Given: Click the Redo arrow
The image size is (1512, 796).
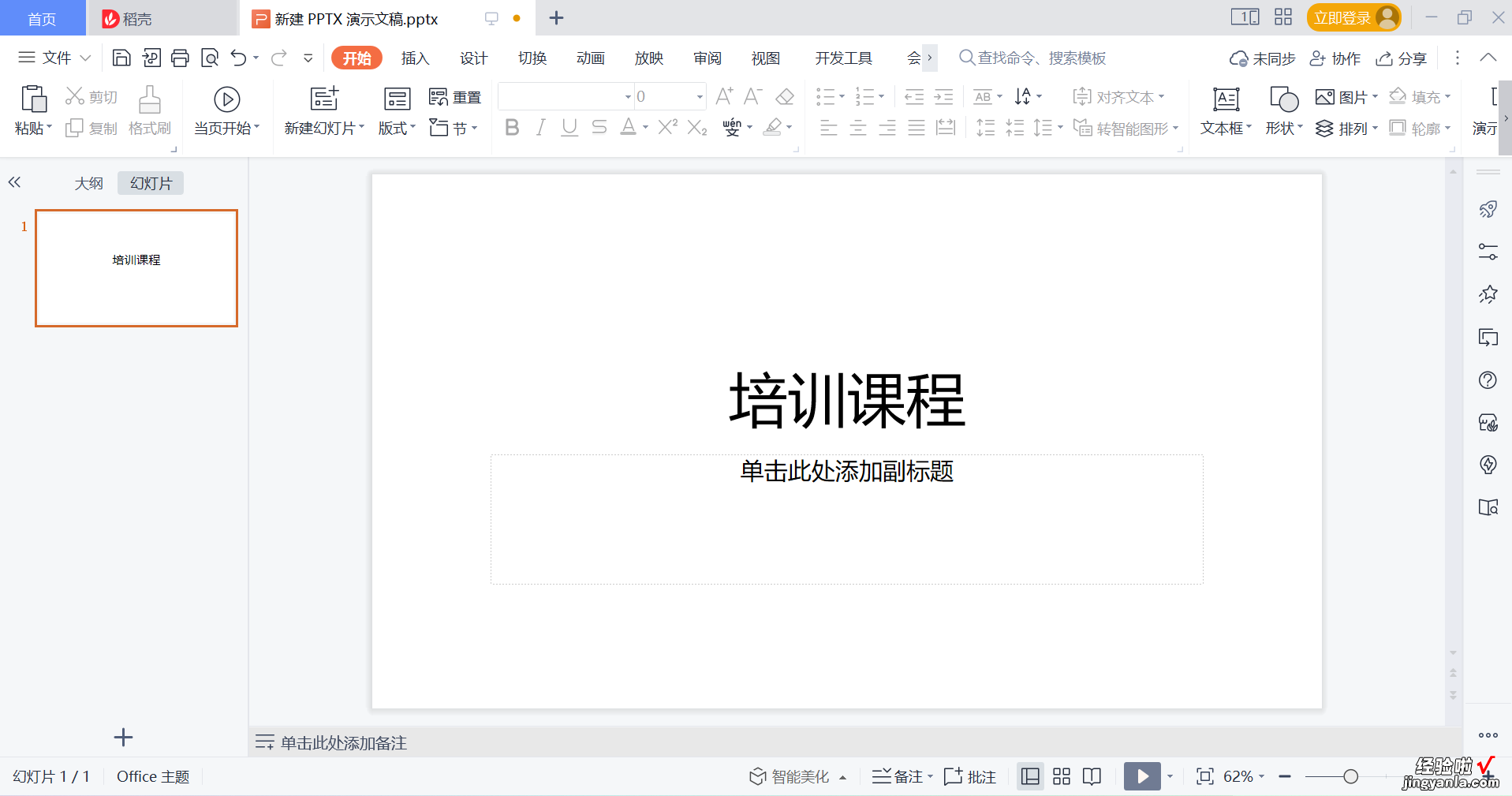Looking at the screenshot, I should 278,58.
